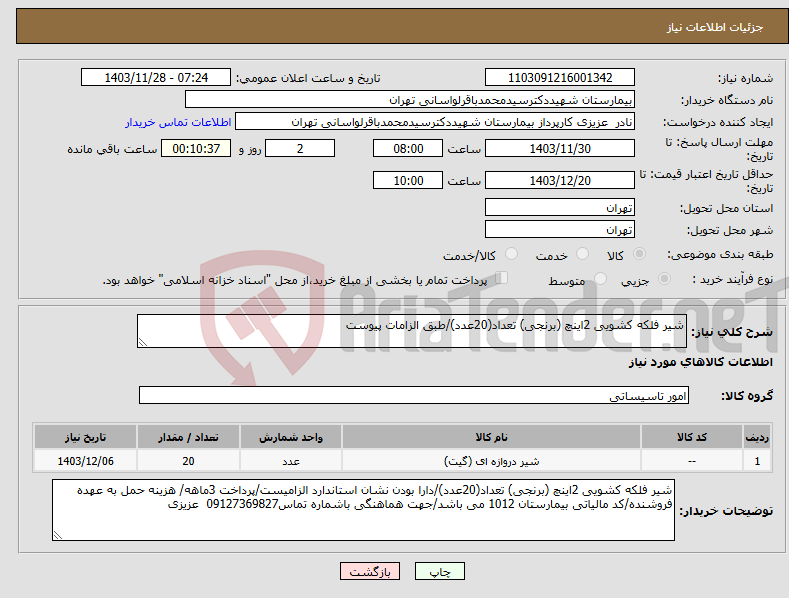Click the resize handle of buyer notes textarea
Image resolution: width=789 pixels, height=598 pixels.
coord(58,535)
